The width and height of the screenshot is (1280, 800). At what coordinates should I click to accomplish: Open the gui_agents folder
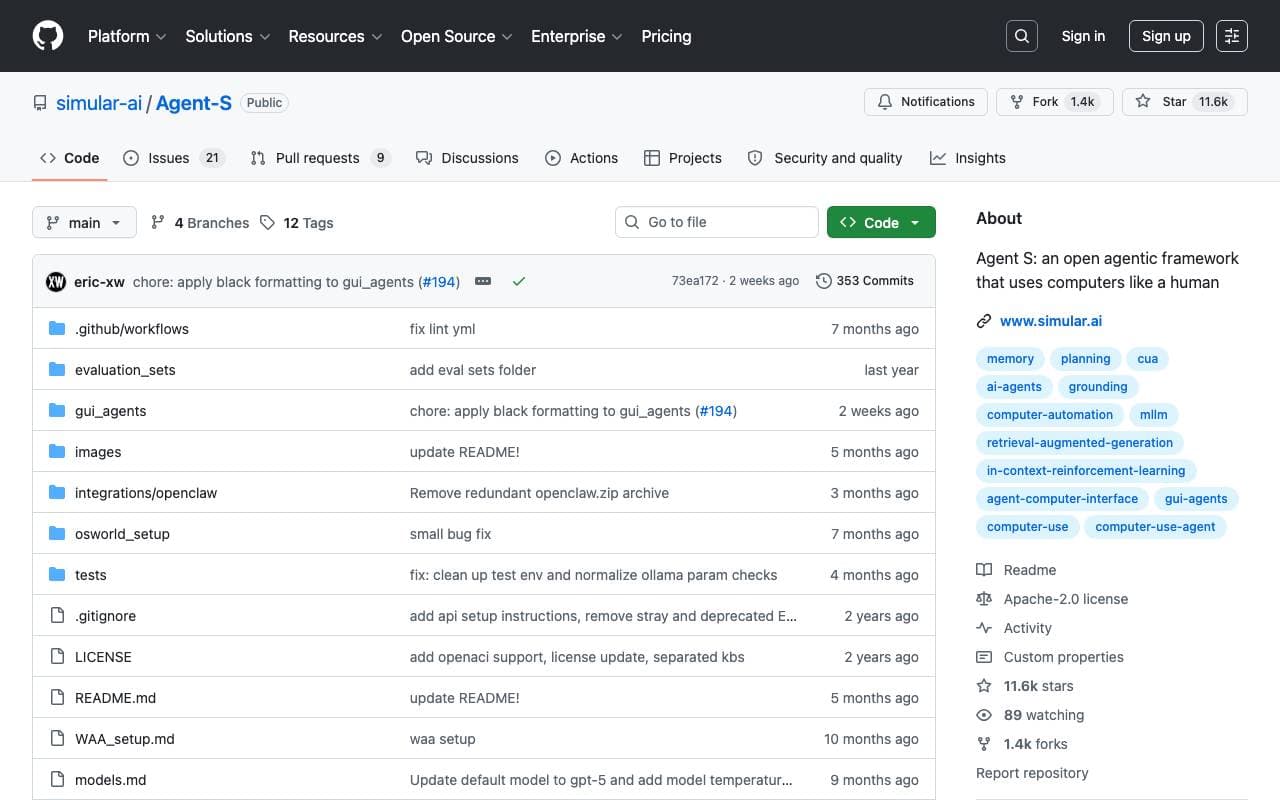[110, 411]
